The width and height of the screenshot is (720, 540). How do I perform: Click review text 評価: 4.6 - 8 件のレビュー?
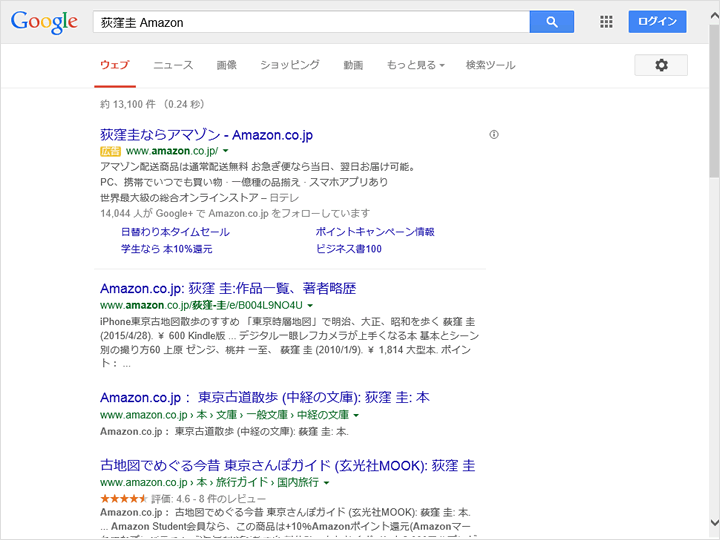pos(208,499)
